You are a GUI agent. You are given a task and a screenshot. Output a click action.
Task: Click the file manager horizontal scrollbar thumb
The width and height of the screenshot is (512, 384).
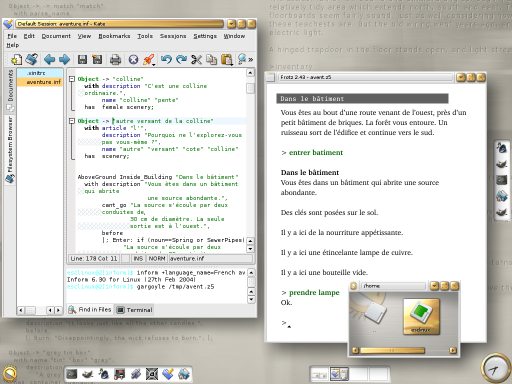point(392,350)
